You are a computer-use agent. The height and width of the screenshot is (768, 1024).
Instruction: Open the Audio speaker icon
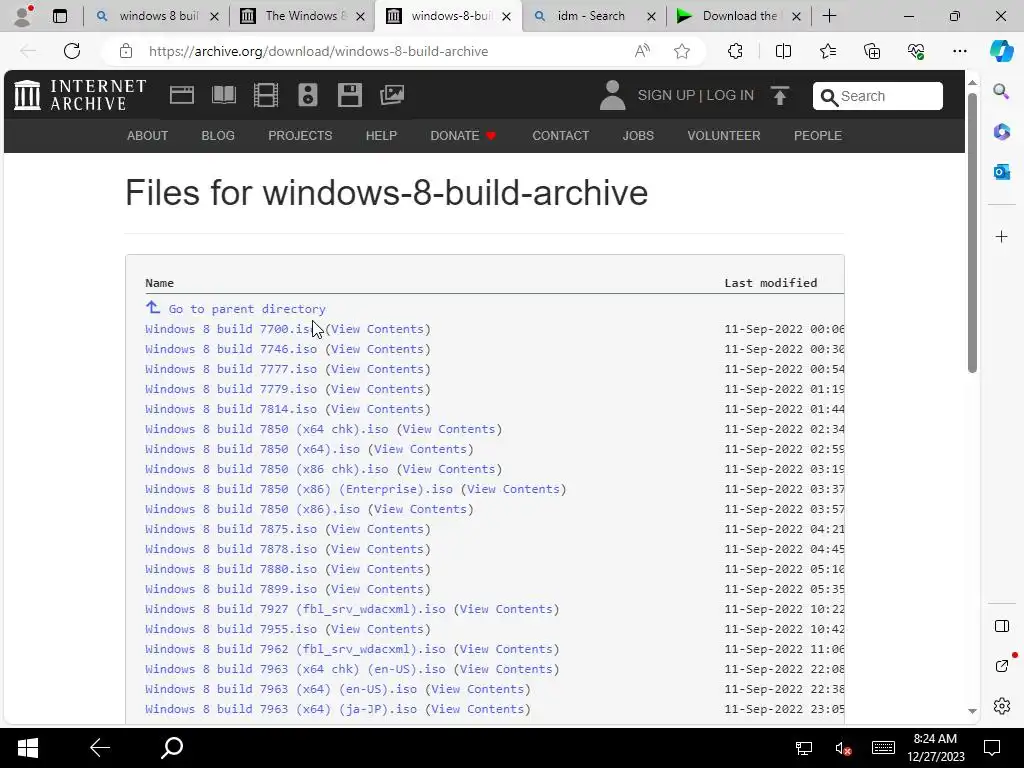click(x=308, y=95)
